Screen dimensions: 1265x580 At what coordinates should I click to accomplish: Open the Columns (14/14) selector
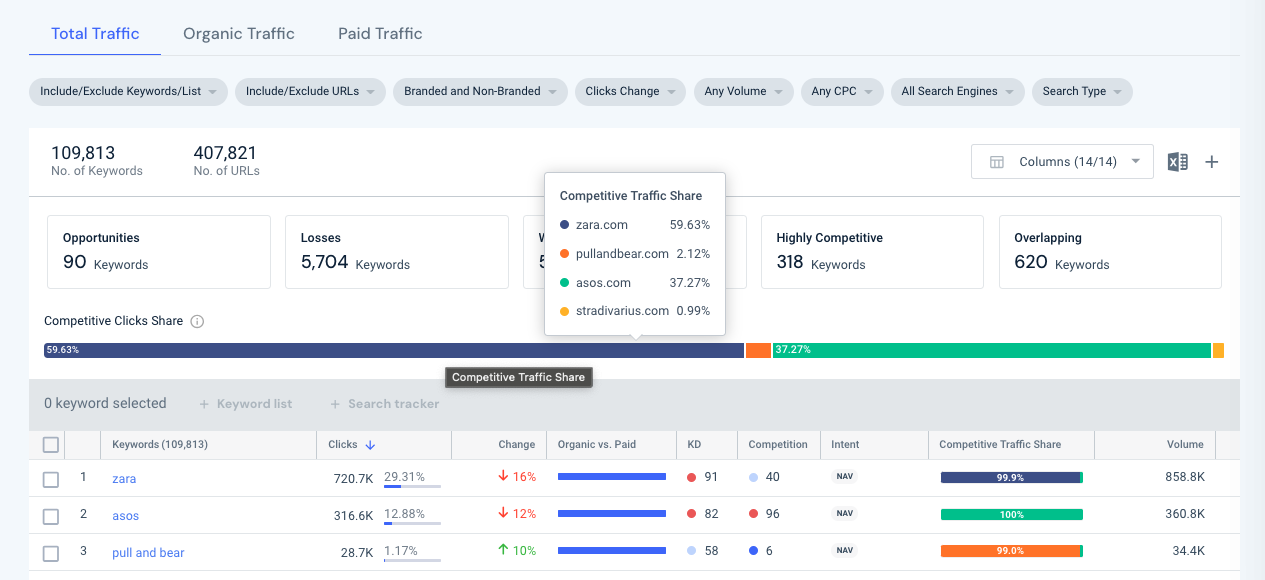point(1062,162)
